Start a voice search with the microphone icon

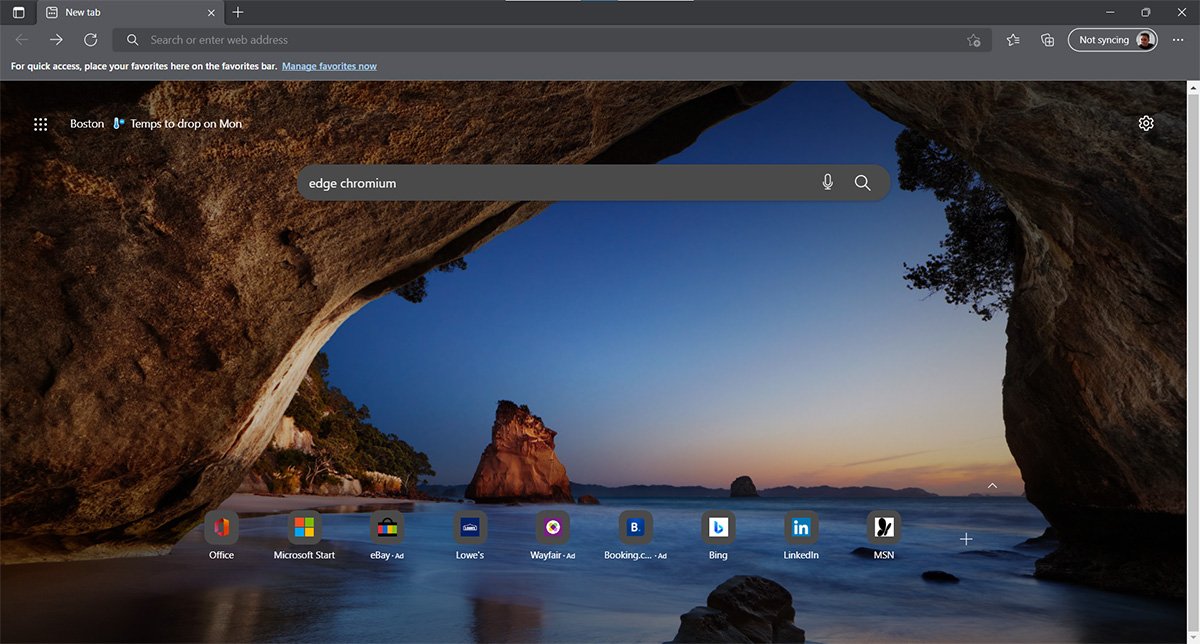point(827,183)
